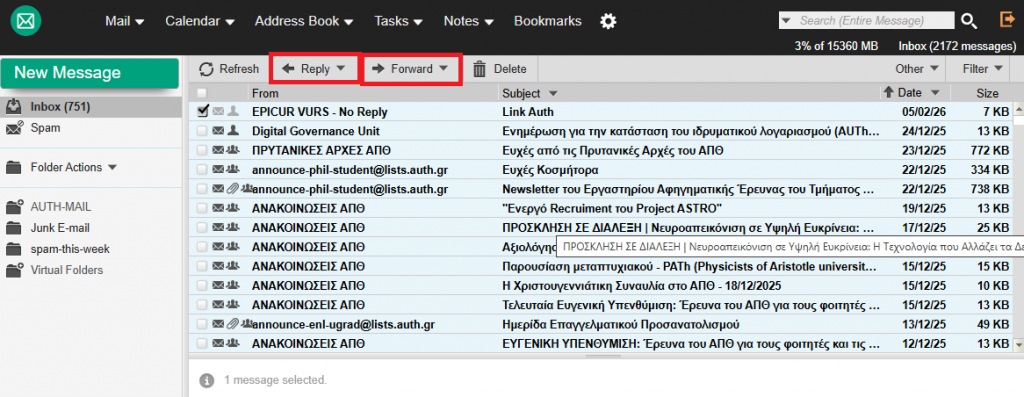This screenshot has width=1024, height=397.
Task: Click the Virtual Folders icon
Action: coord(14,270)
